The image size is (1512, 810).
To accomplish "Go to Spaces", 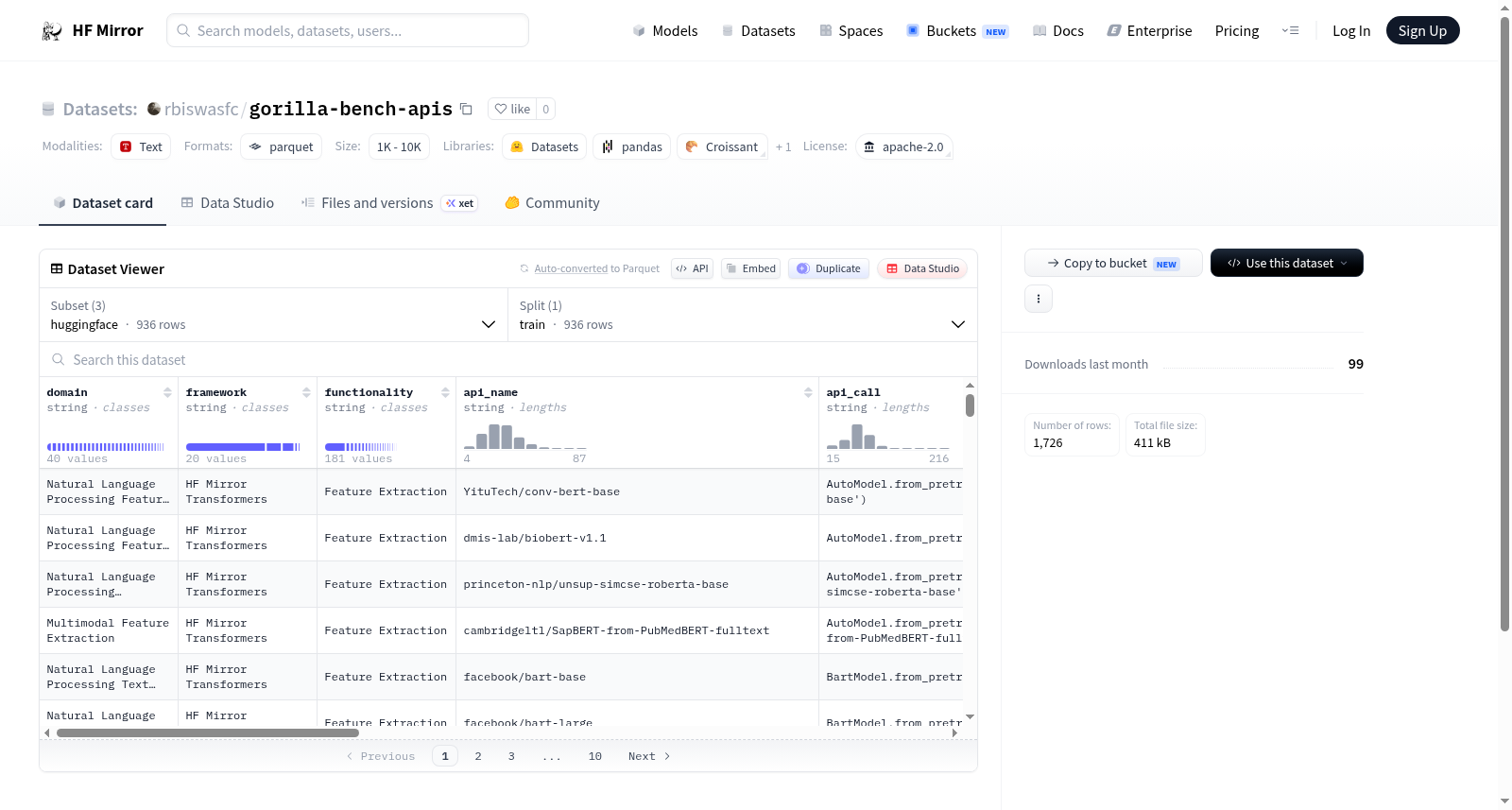I will tap(851, 31).
